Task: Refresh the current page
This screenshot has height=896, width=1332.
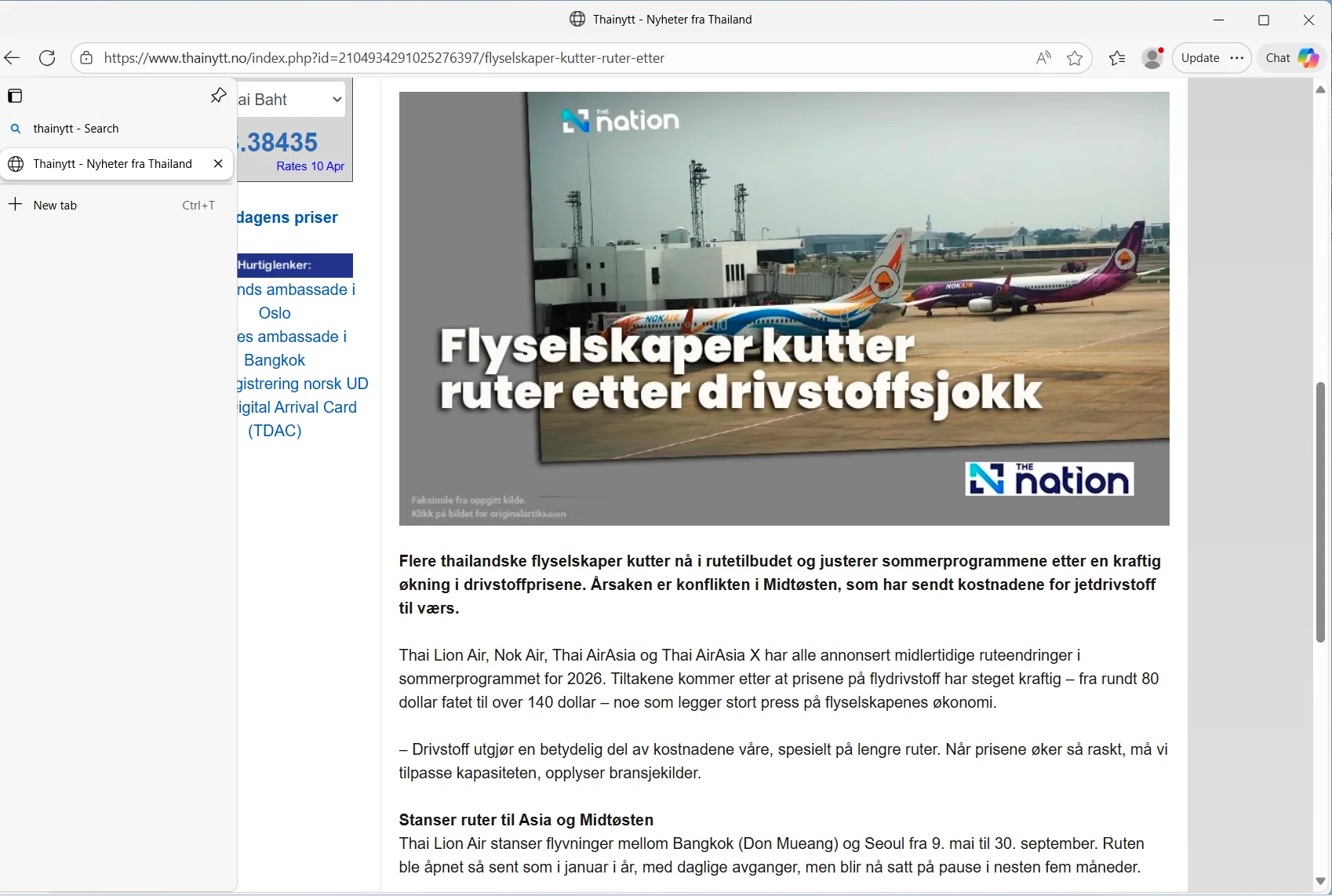Action: (x=47, y=57)
